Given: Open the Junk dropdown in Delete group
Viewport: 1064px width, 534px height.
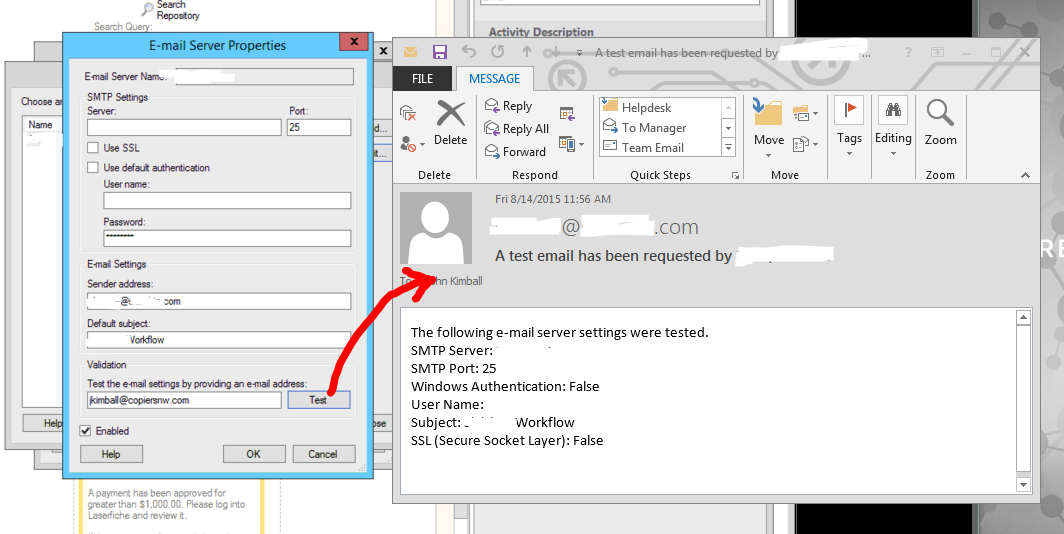Looking at the screenshot, I should tap(412, 145).
